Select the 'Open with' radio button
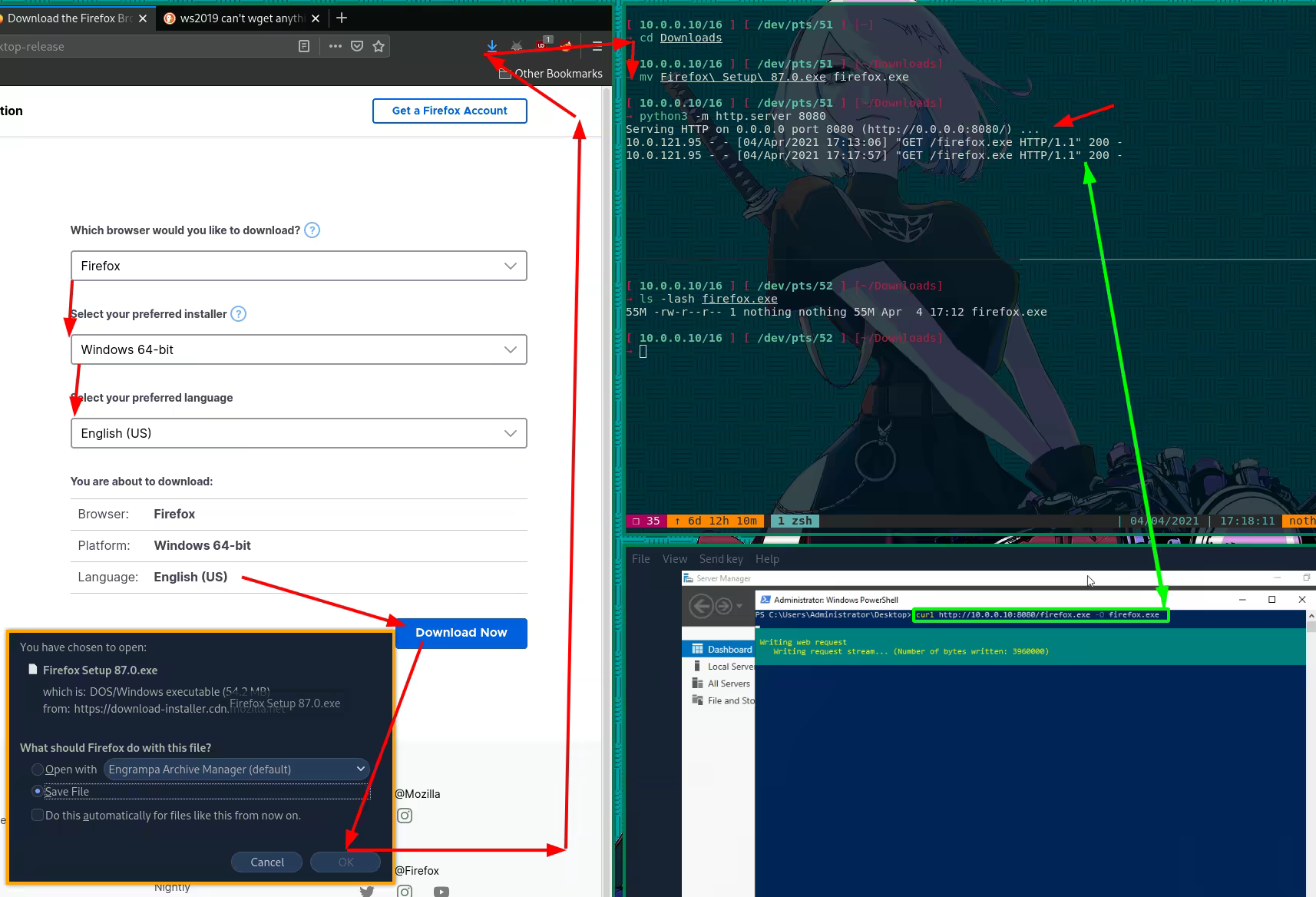The image size is (1316, 897). (37, 769)
